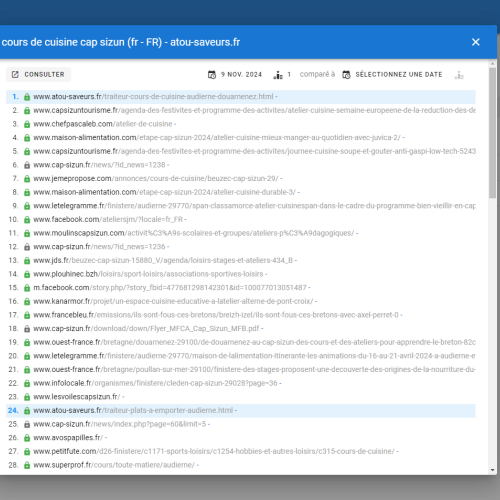Image resolution: width=500 pixels, height=500 pixels.
Task: Click the greyed podium icon at far right
Action: point(459,75)
